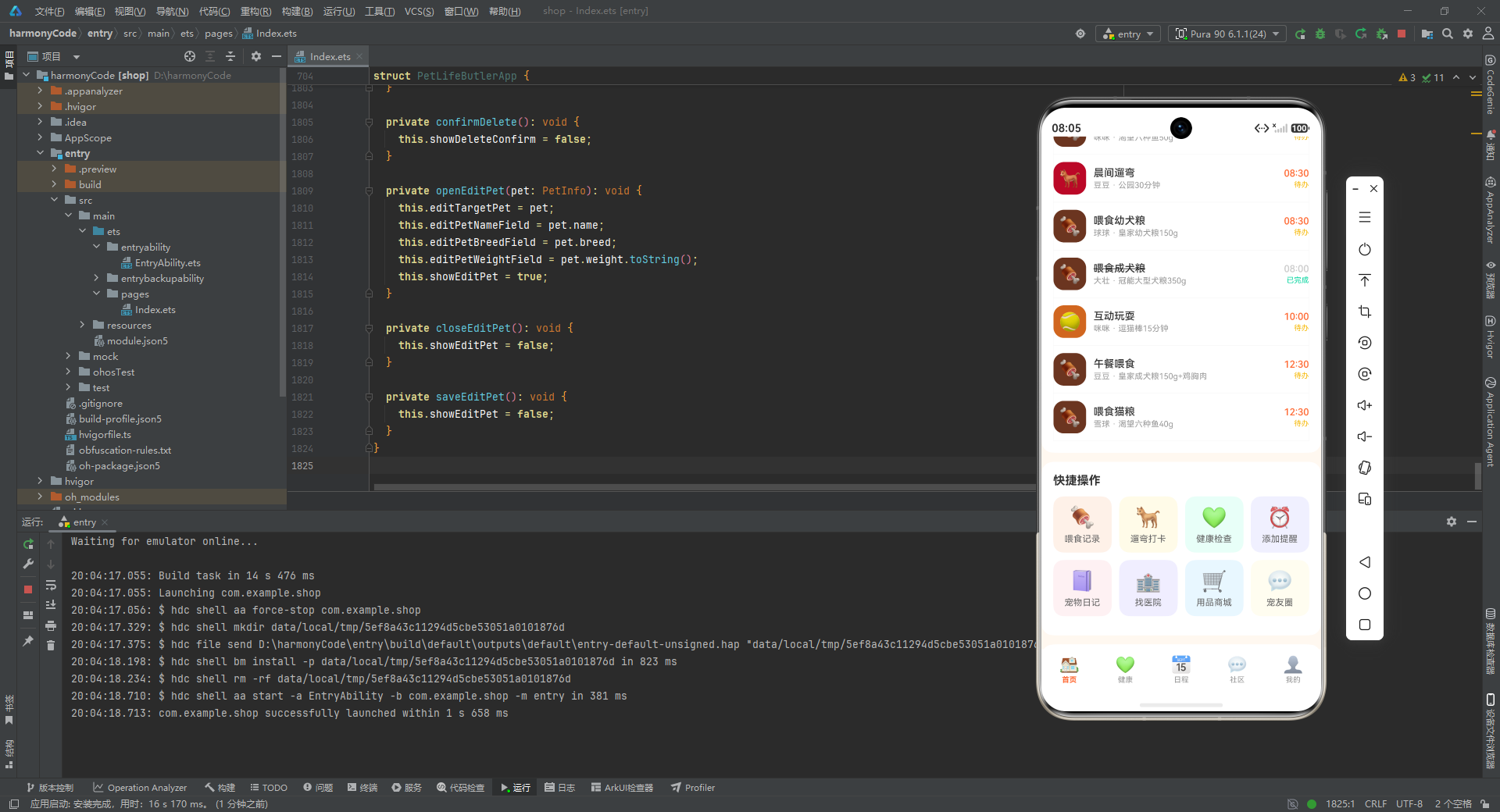Toggle scroll to end in the run console
The height and width of the screenshot is (812, 1500).
tap(51, 605)
